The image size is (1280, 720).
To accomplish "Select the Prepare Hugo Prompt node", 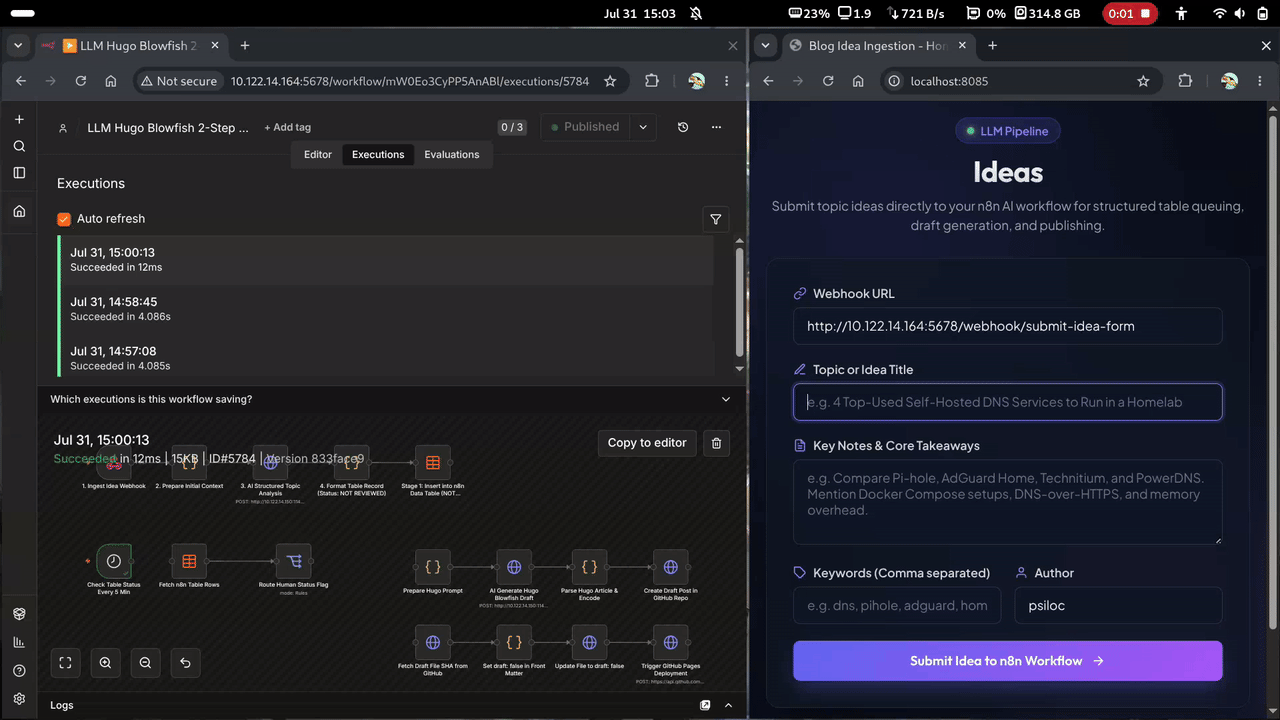I will point(433,567).
